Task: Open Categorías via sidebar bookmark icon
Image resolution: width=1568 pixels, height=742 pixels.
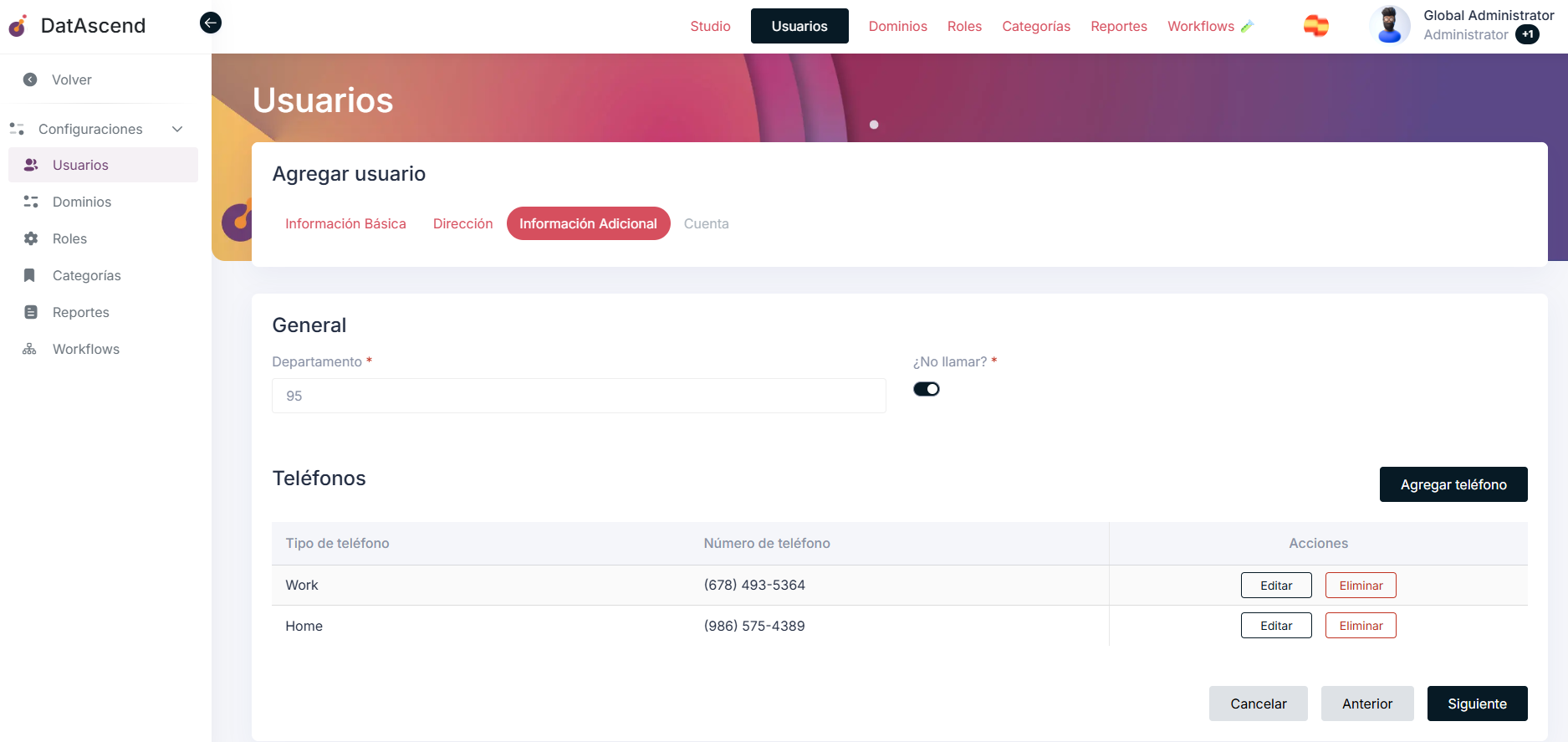Action: pyautogui.click(x=30, y=275)
